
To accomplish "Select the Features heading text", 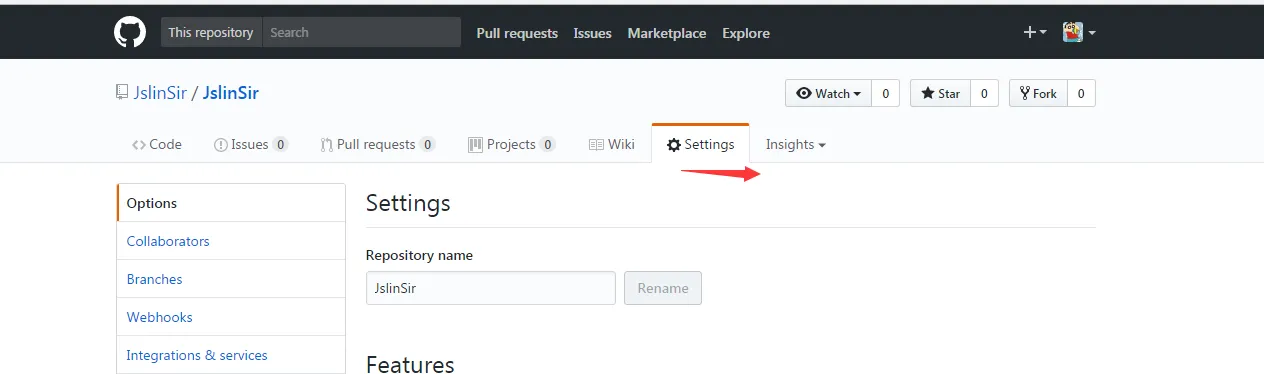I will (x=410, y=364).
